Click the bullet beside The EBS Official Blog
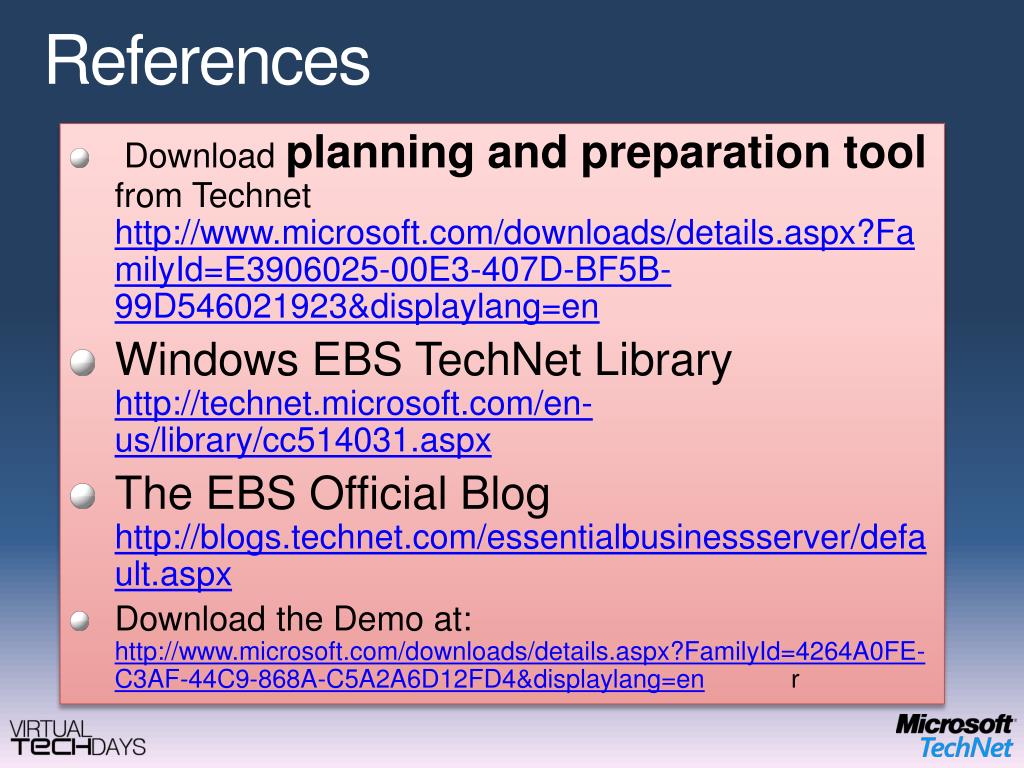 [x=83, y=496]
